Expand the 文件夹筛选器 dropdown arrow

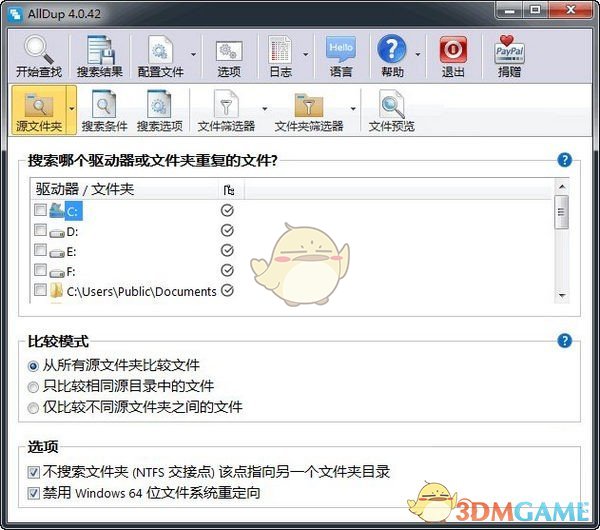click(353, 109)
